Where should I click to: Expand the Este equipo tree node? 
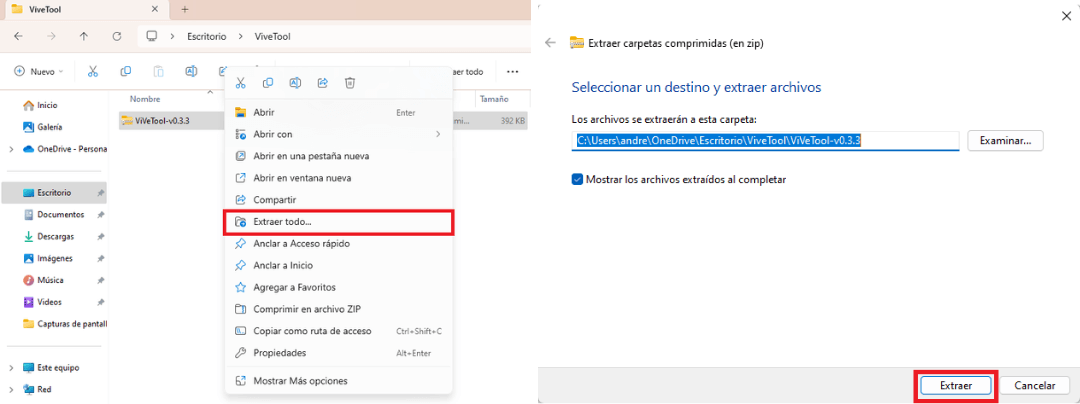click(x=11, y=368)
